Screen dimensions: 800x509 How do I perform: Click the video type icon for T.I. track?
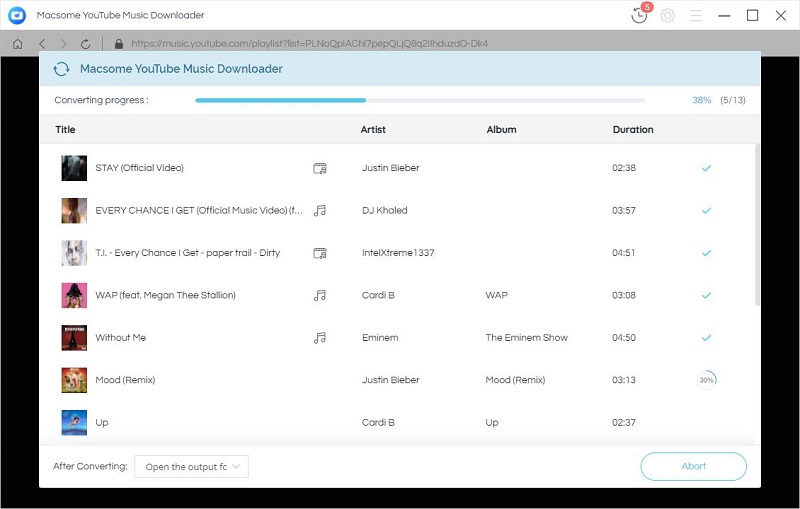click(x=320, y=253)
